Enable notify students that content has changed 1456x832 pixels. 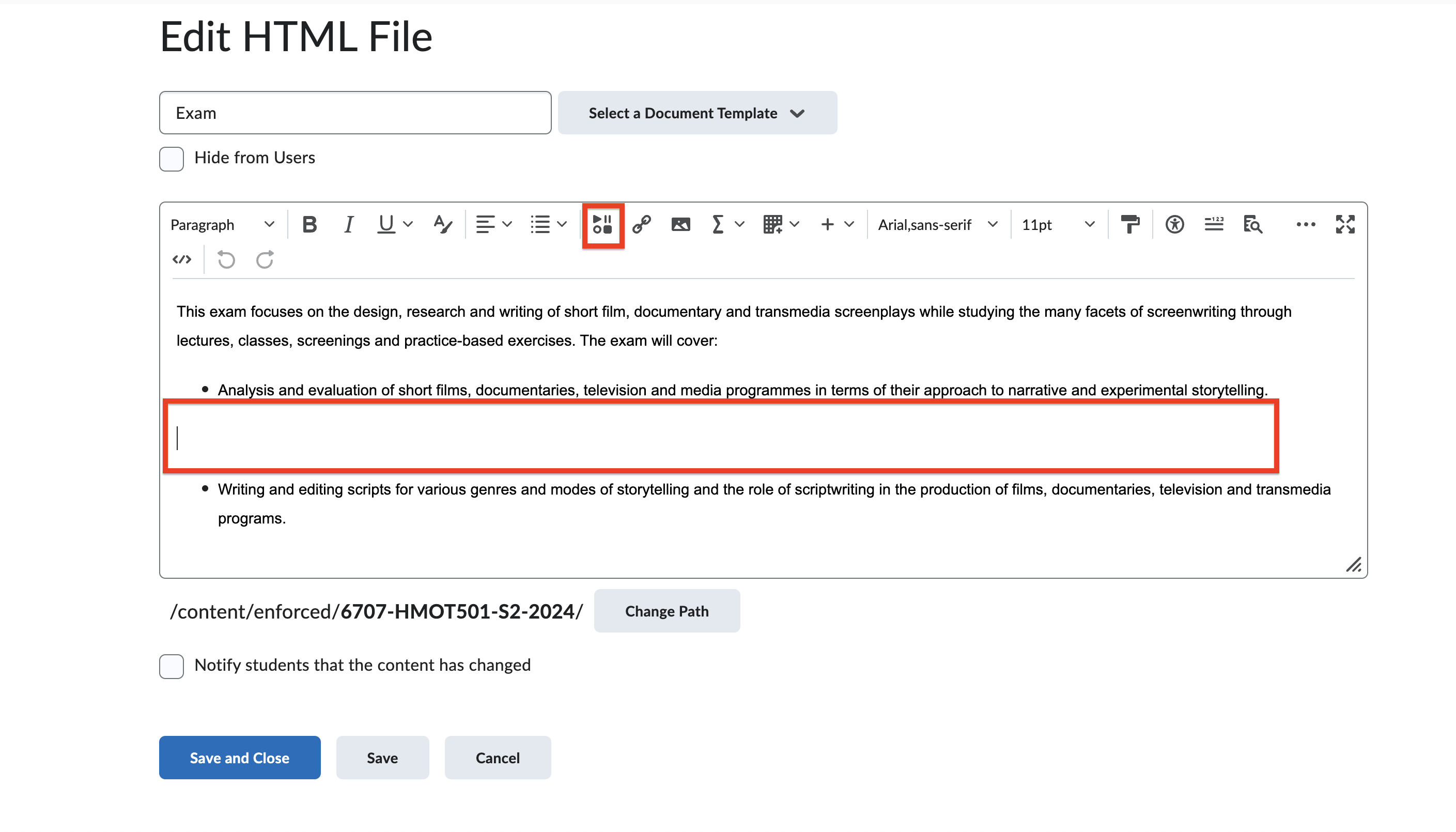171,666
